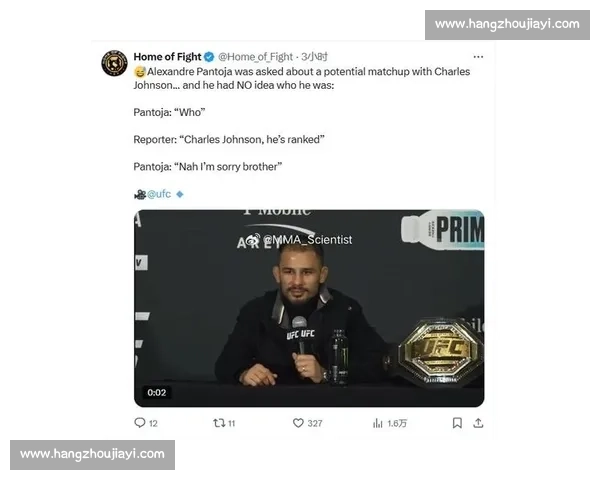The image size is (600, 480).
Task: Open the bottom hangzhoujiayi.com watermark
Action: click(92, 454)
